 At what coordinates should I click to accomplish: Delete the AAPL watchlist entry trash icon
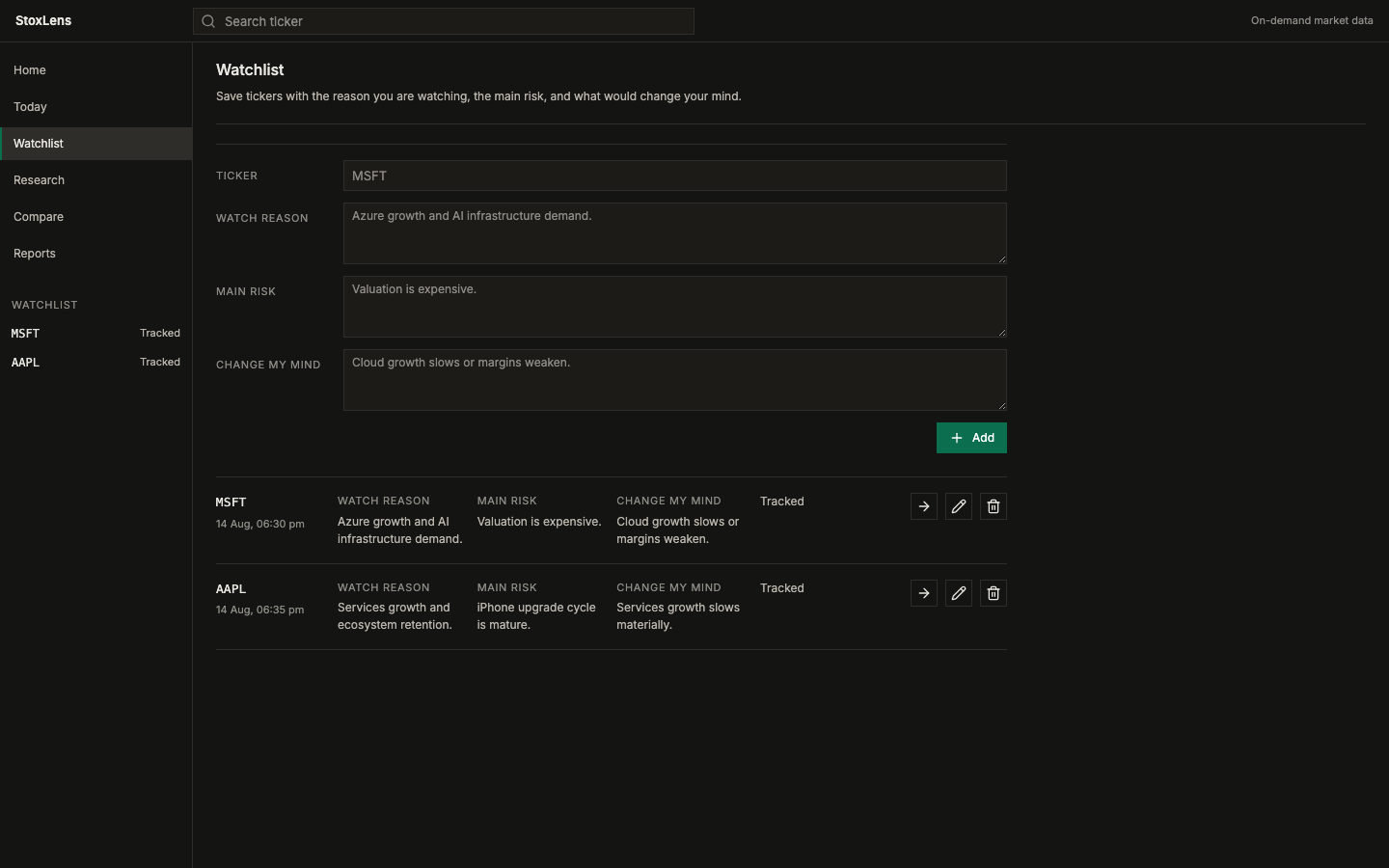(994, 593)
